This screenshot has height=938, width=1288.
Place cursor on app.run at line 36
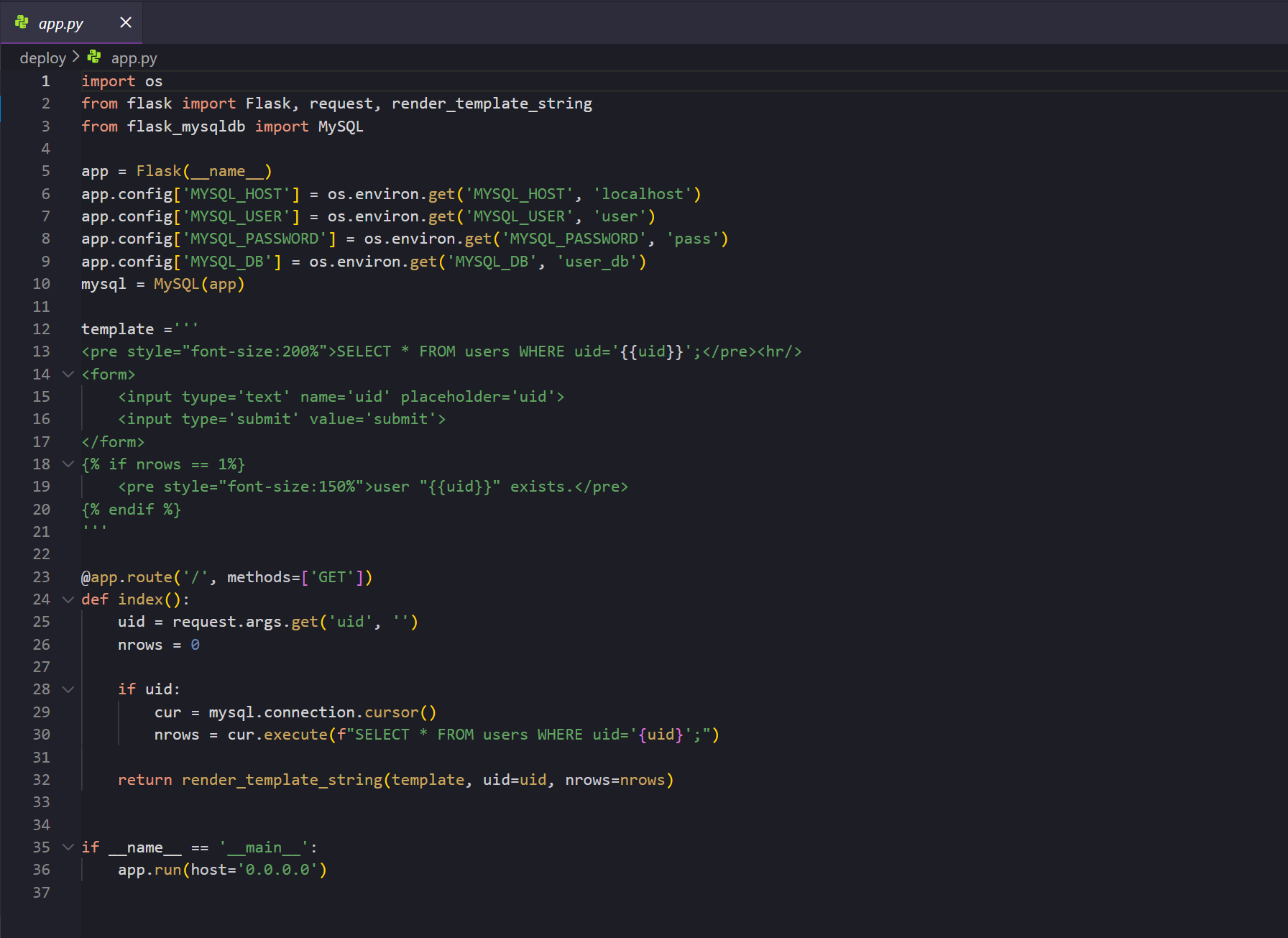point(149,870)
